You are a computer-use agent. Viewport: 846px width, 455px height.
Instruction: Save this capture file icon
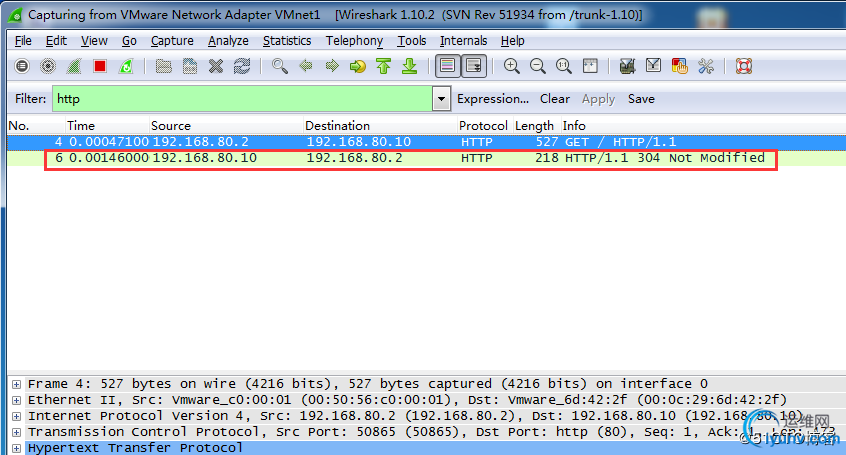point(190,66)
